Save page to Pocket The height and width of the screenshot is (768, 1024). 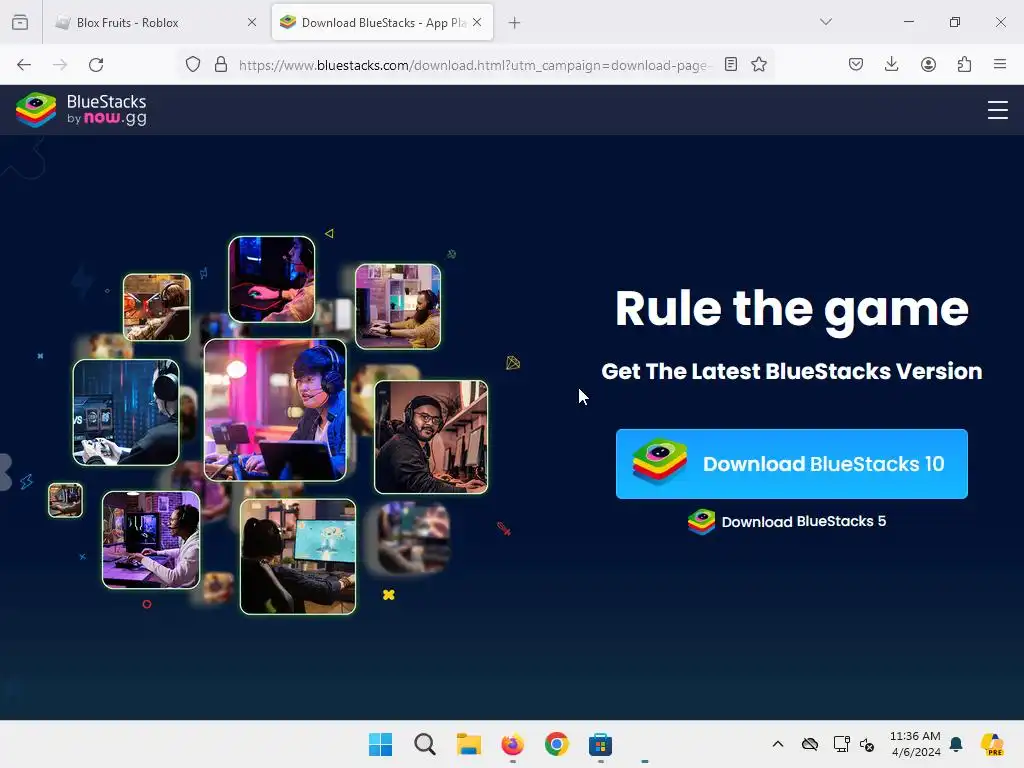pos(856,64)
